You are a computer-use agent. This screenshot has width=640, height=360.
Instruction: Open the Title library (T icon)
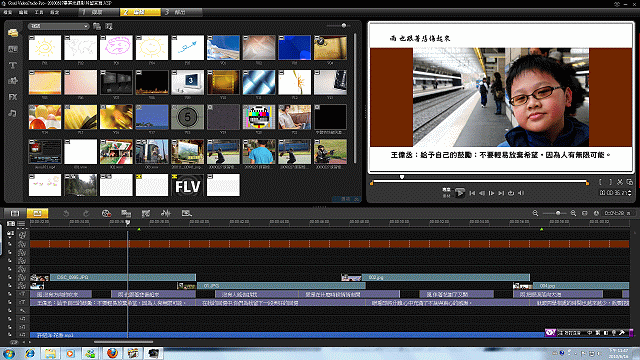point(13,65)
